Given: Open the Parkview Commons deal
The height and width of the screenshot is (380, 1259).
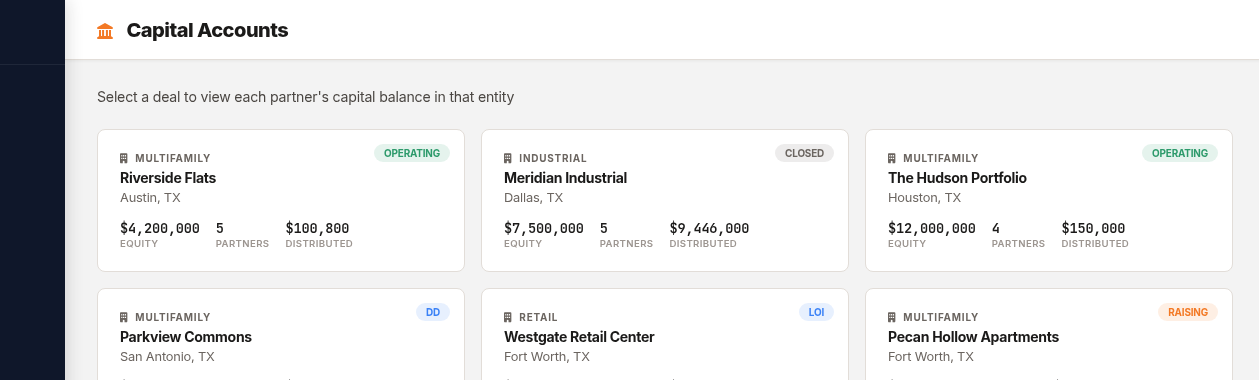Looking at the screenshot, I should click(281, 334).
